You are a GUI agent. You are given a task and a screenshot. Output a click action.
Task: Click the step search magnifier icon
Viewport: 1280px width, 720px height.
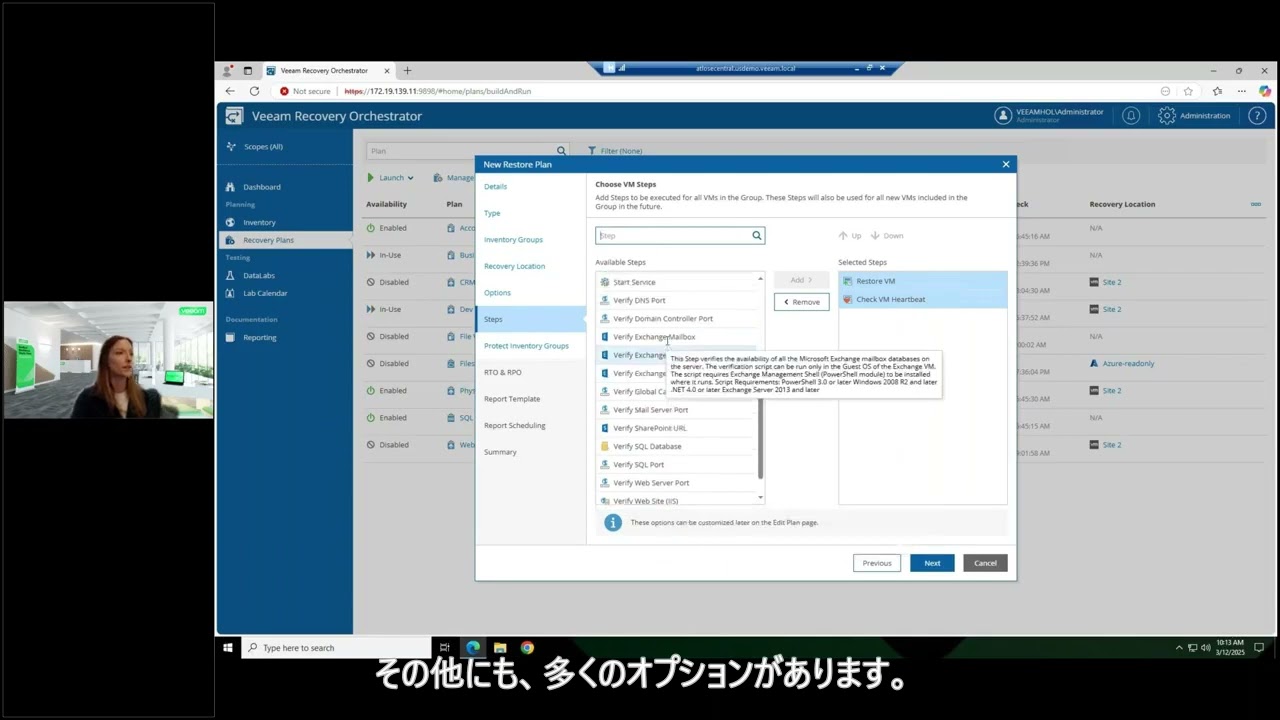click(x=757, y=236)
